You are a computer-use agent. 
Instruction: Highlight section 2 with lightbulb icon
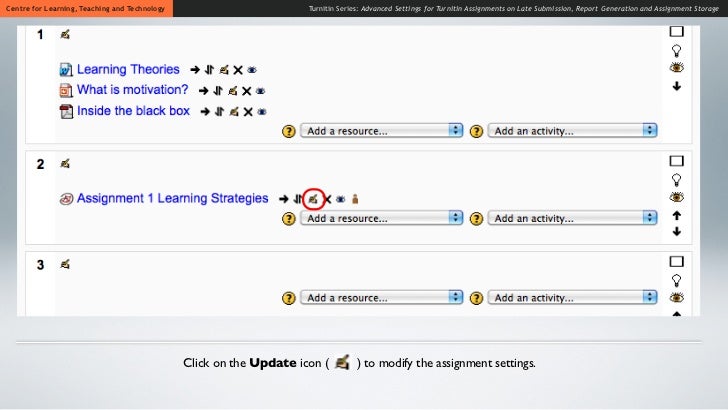coord(676,180)
